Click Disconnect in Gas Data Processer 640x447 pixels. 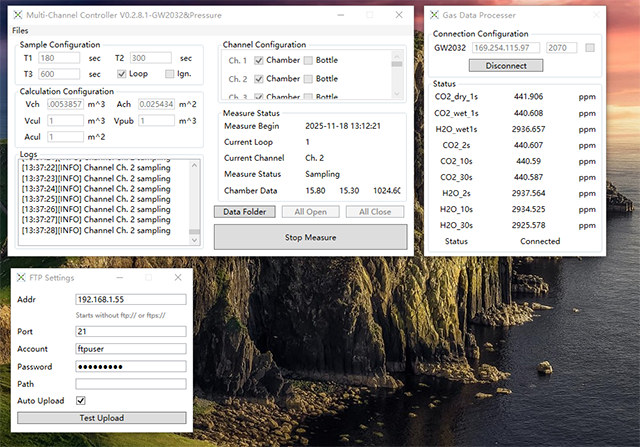[505, 65]
